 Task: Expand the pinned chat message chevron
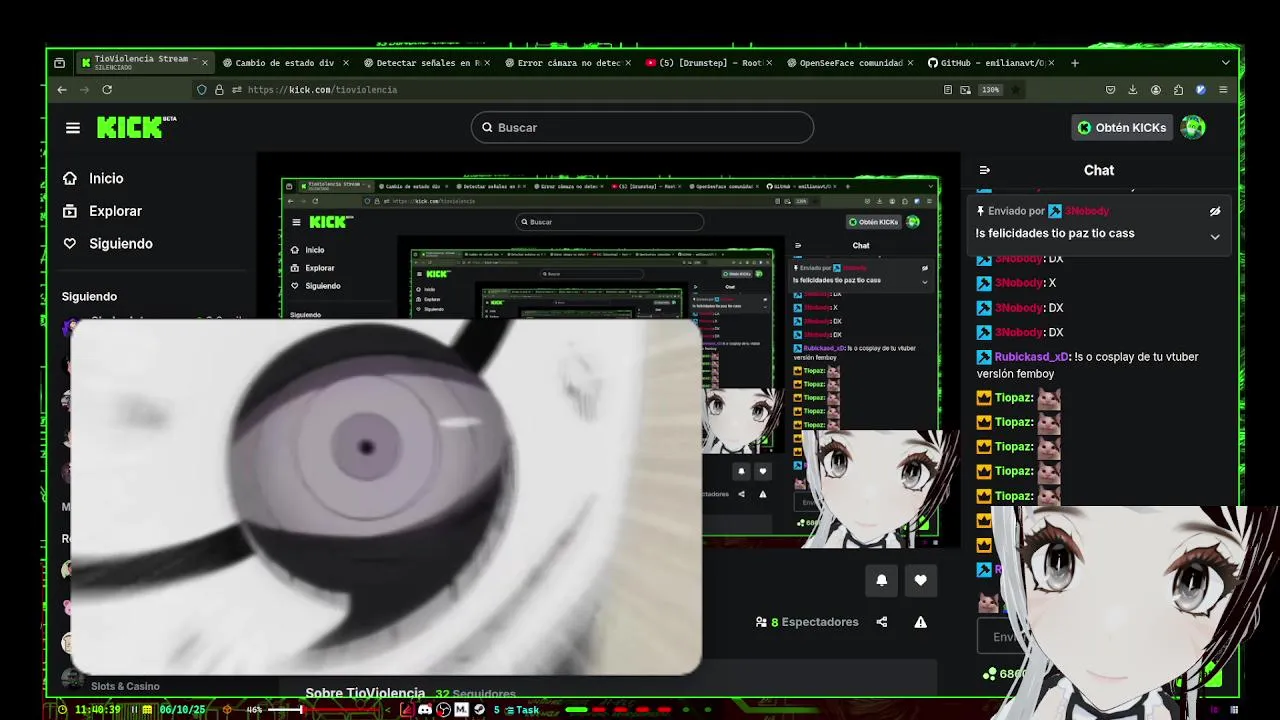tap(1215, 237)
